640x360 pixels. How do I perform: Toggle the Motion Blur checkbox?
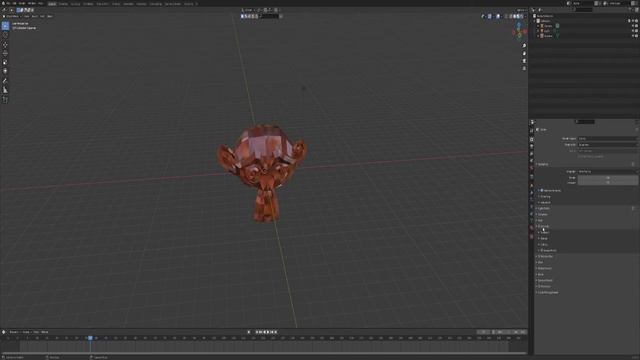(540, 256)
